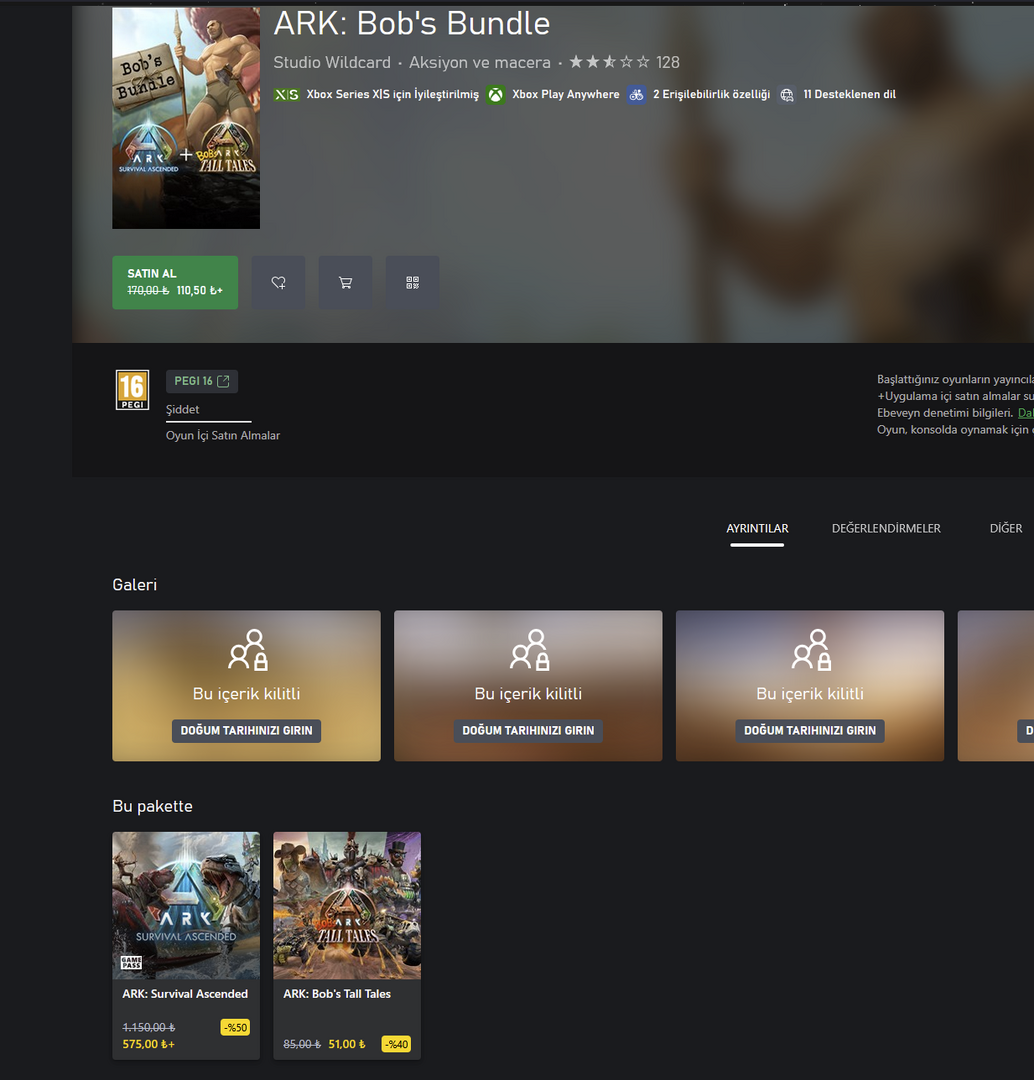Add ARK: Bob's Bundle to wishlist
Viewport: 1034px width, 1080px height.
tap(278, 282)
